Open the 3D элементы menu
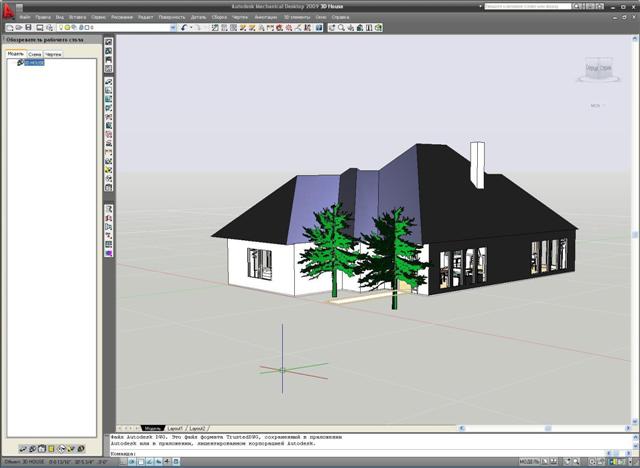 click(x=297, y=17)
